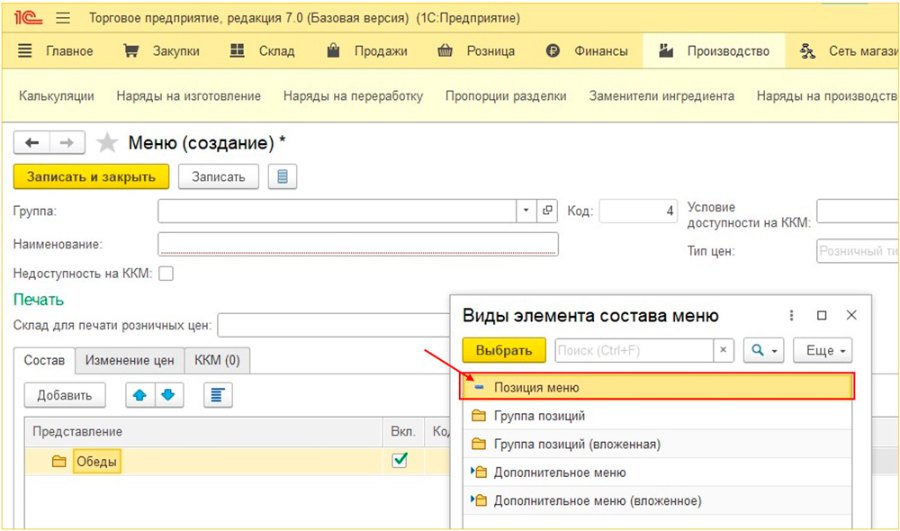Screen dimensions: 900x531
Task: Open the Группа field's open-form icon
Action: [x=547, y=211]
